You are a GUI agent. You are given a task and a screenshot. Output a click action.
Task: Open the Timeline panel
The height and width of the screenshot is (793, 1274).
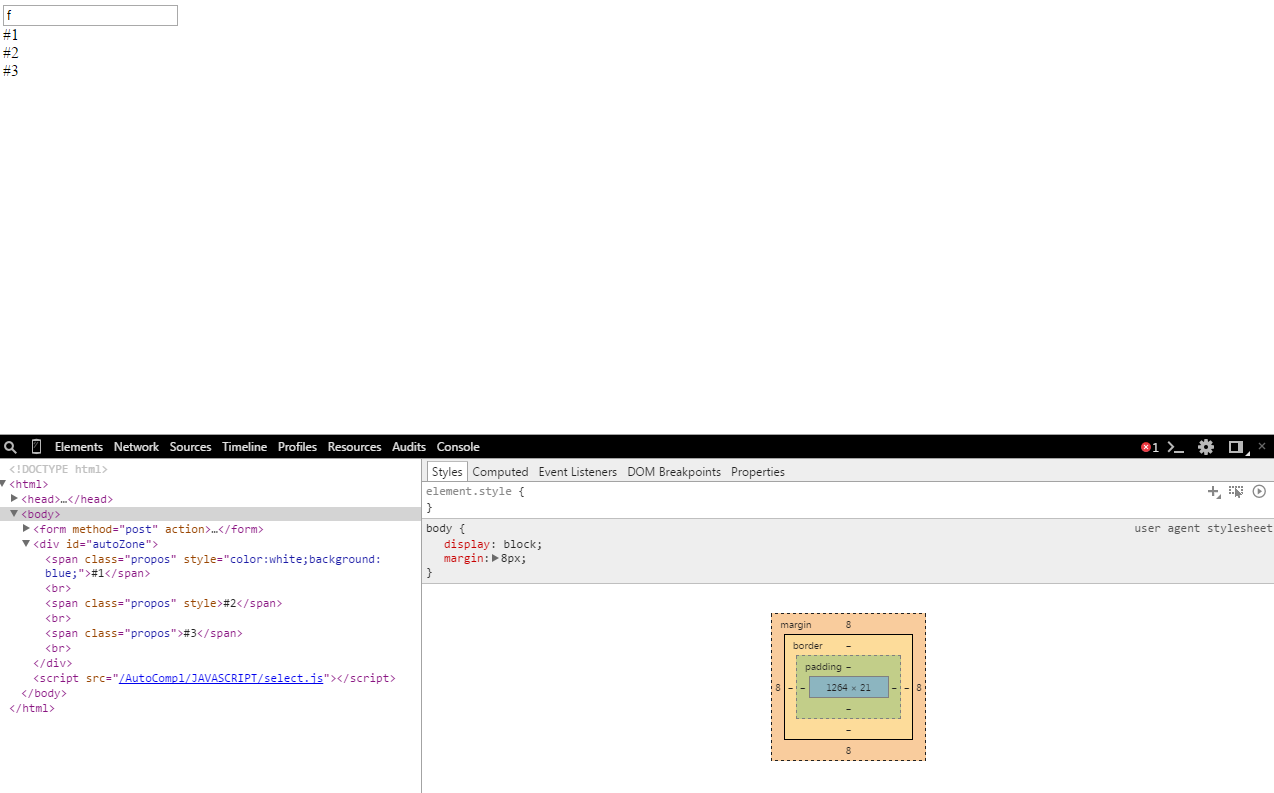(244, 447)
